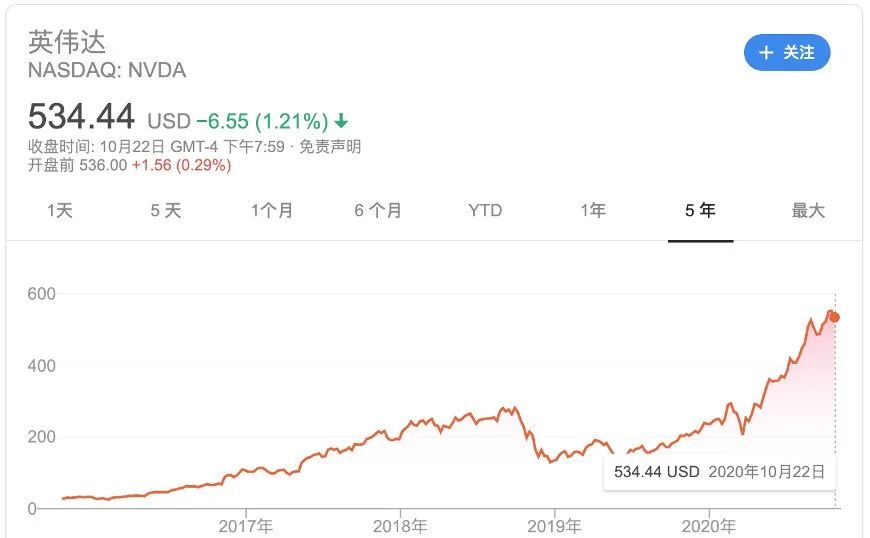Image resolution: width=870 pixels, height=538 pixels.
Task: Click the NASDAQ: NVDA ticker text
Action: [x=107, y=70]
